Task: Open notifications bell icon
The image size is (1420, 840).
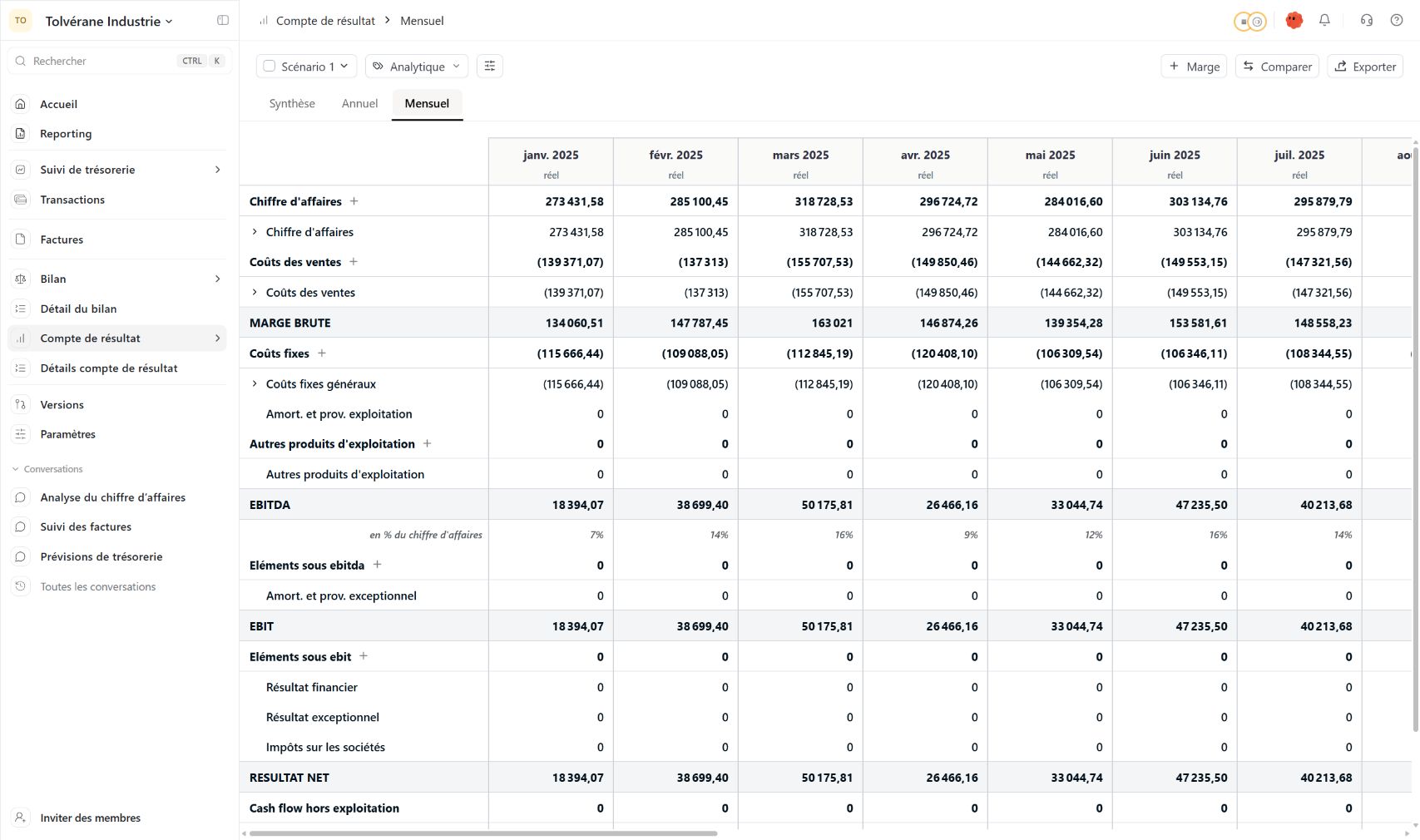Action: click(x=1324, y=21)
